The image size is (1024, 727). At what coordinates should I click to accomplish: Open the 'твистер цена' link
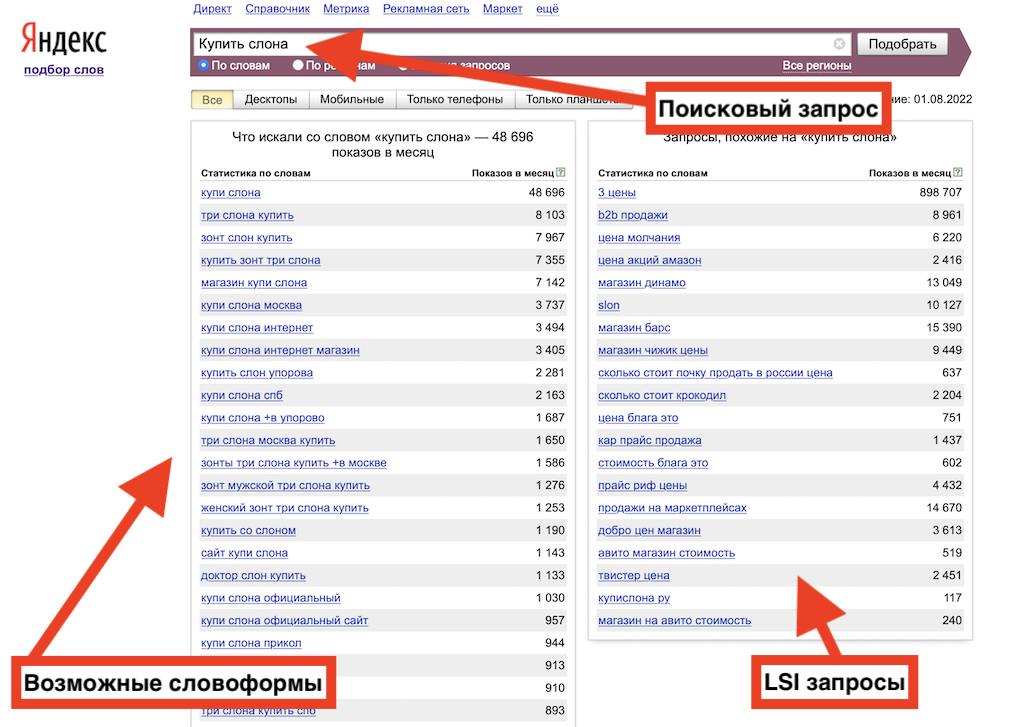tap(633, 575)
